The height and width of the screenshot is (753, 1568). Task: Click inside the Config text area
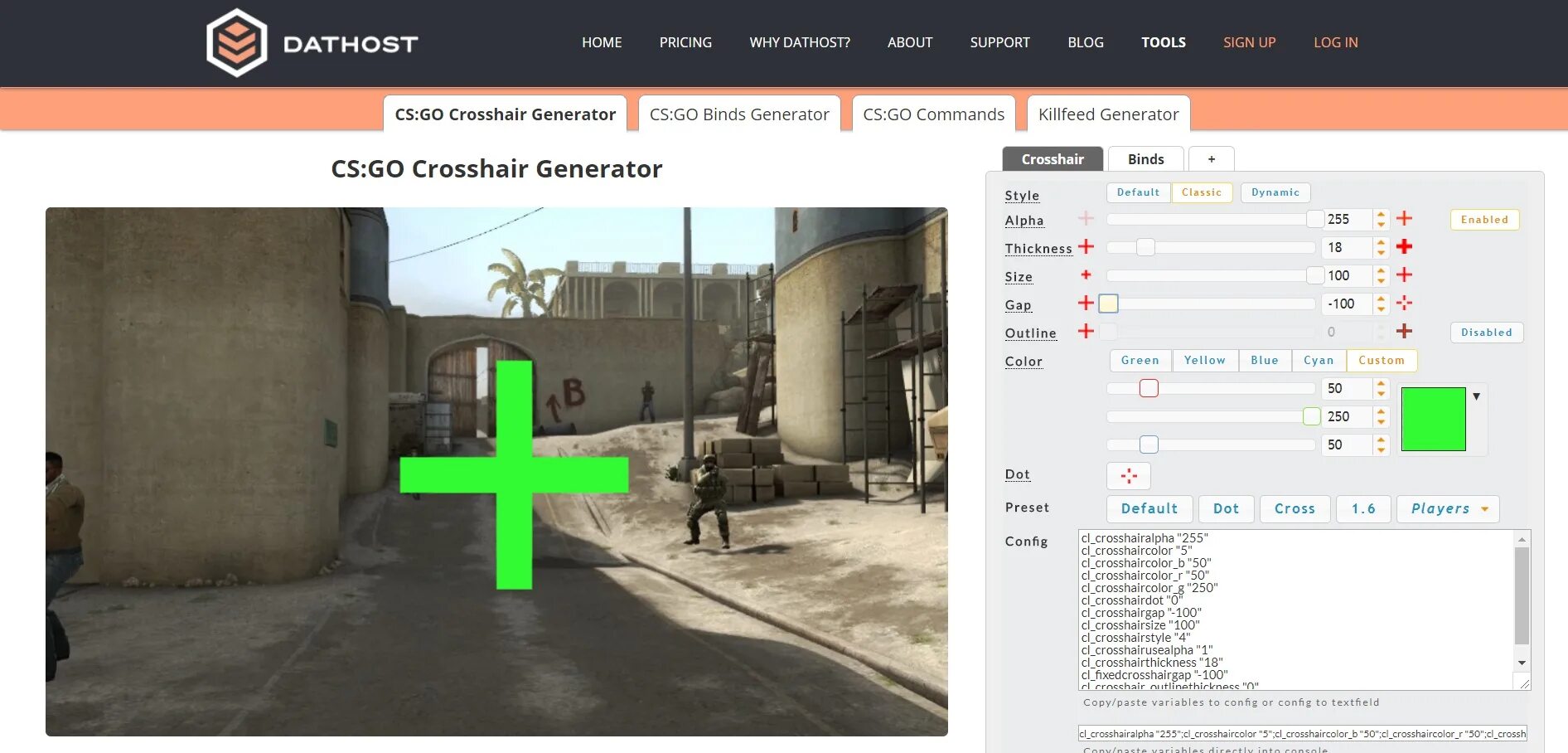[x=1296, y=610]
